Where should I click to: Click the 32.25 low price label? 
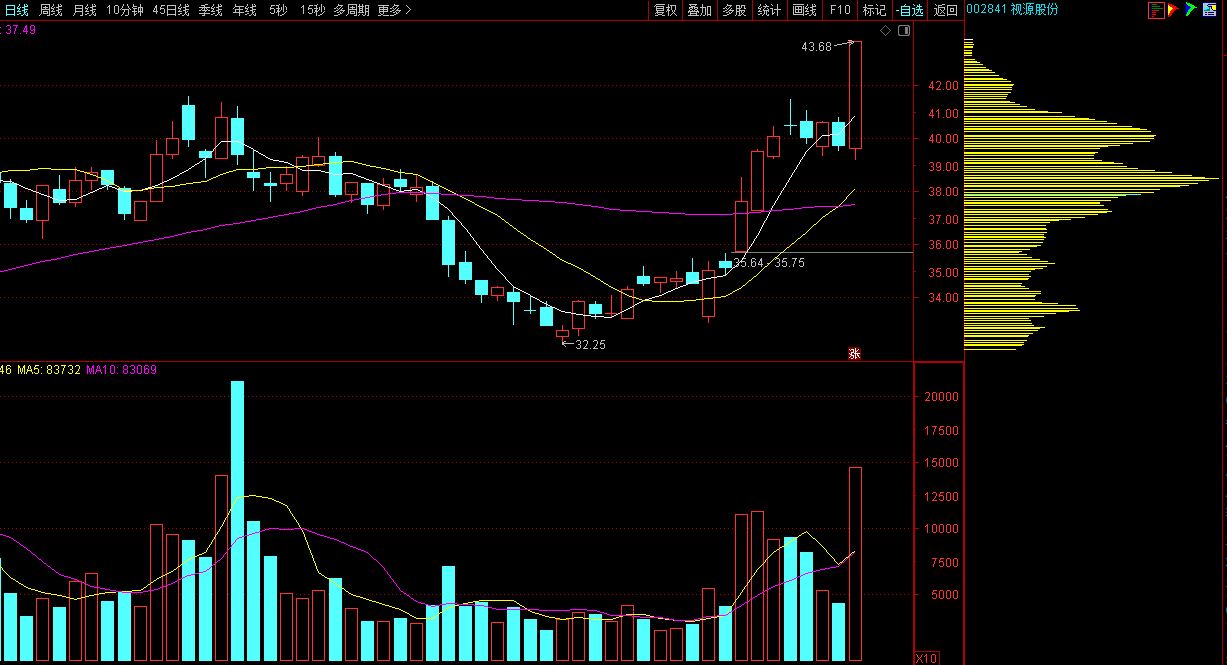[x=590, y=344]
